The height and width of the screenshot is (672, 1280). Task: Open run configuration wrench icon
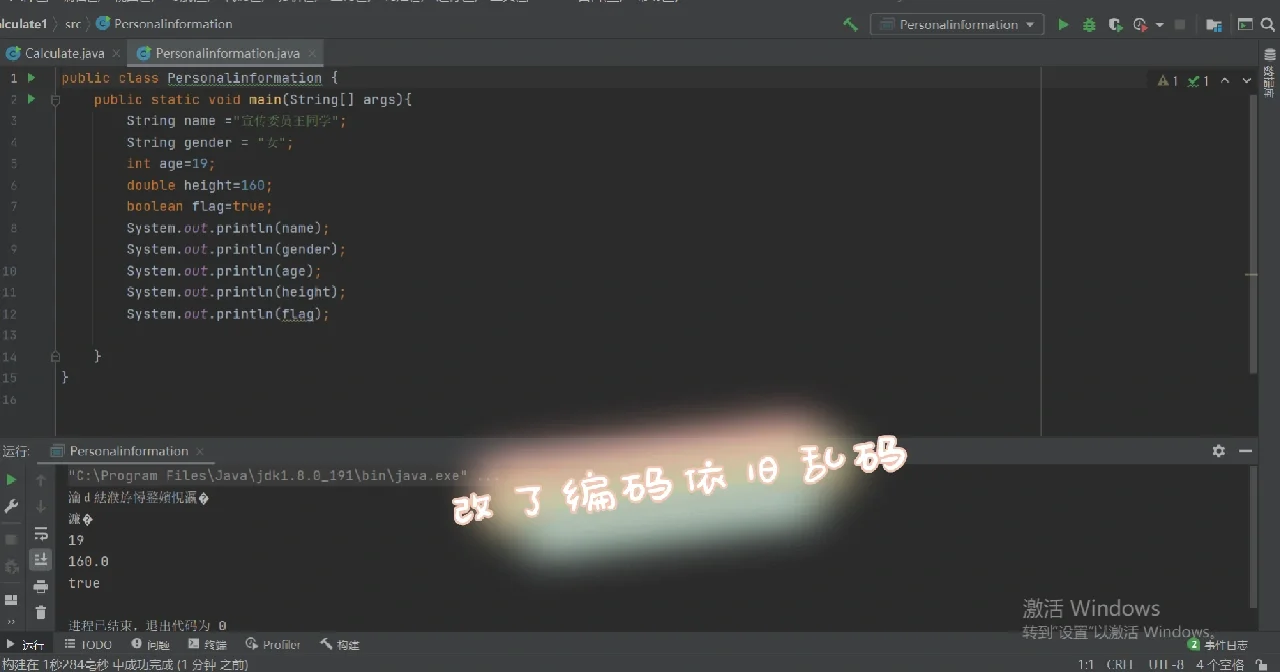point(12,507)
